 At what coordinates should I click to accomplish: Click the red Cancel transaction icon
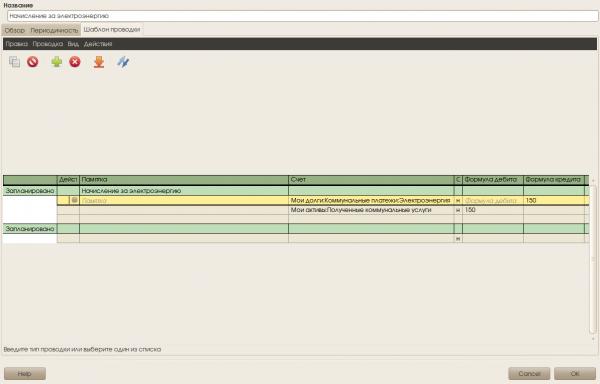coord(33,62)
